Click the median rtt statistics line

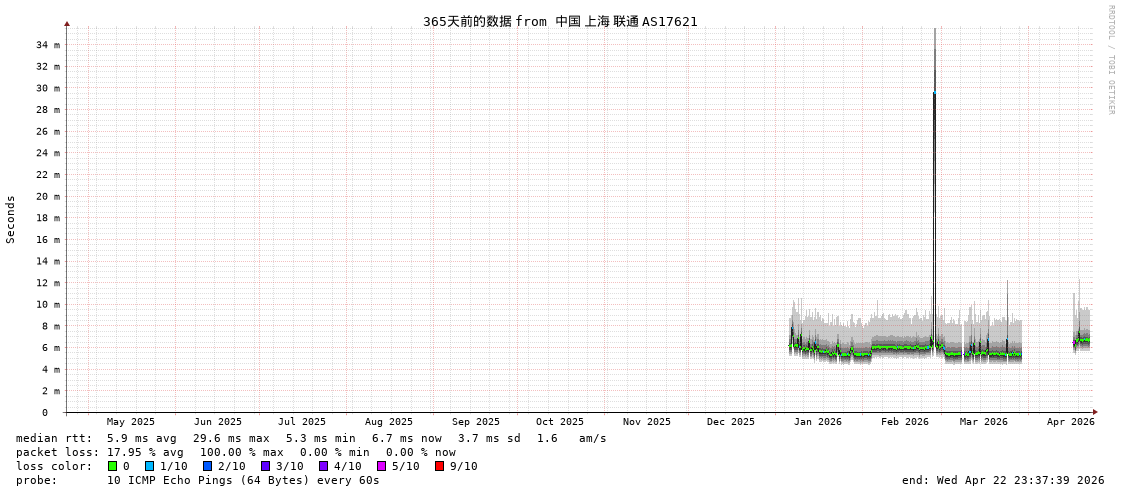pos(311,438)
